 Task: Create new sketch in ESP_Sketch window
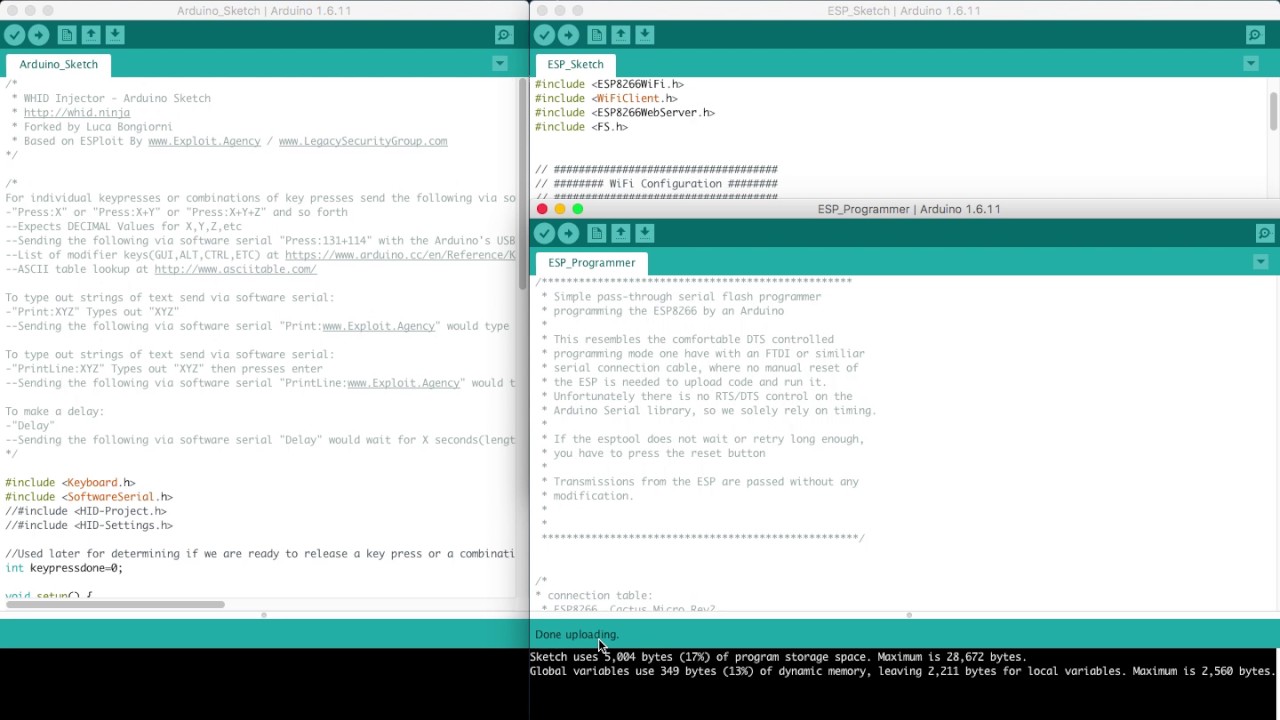(x=596, y=35)
